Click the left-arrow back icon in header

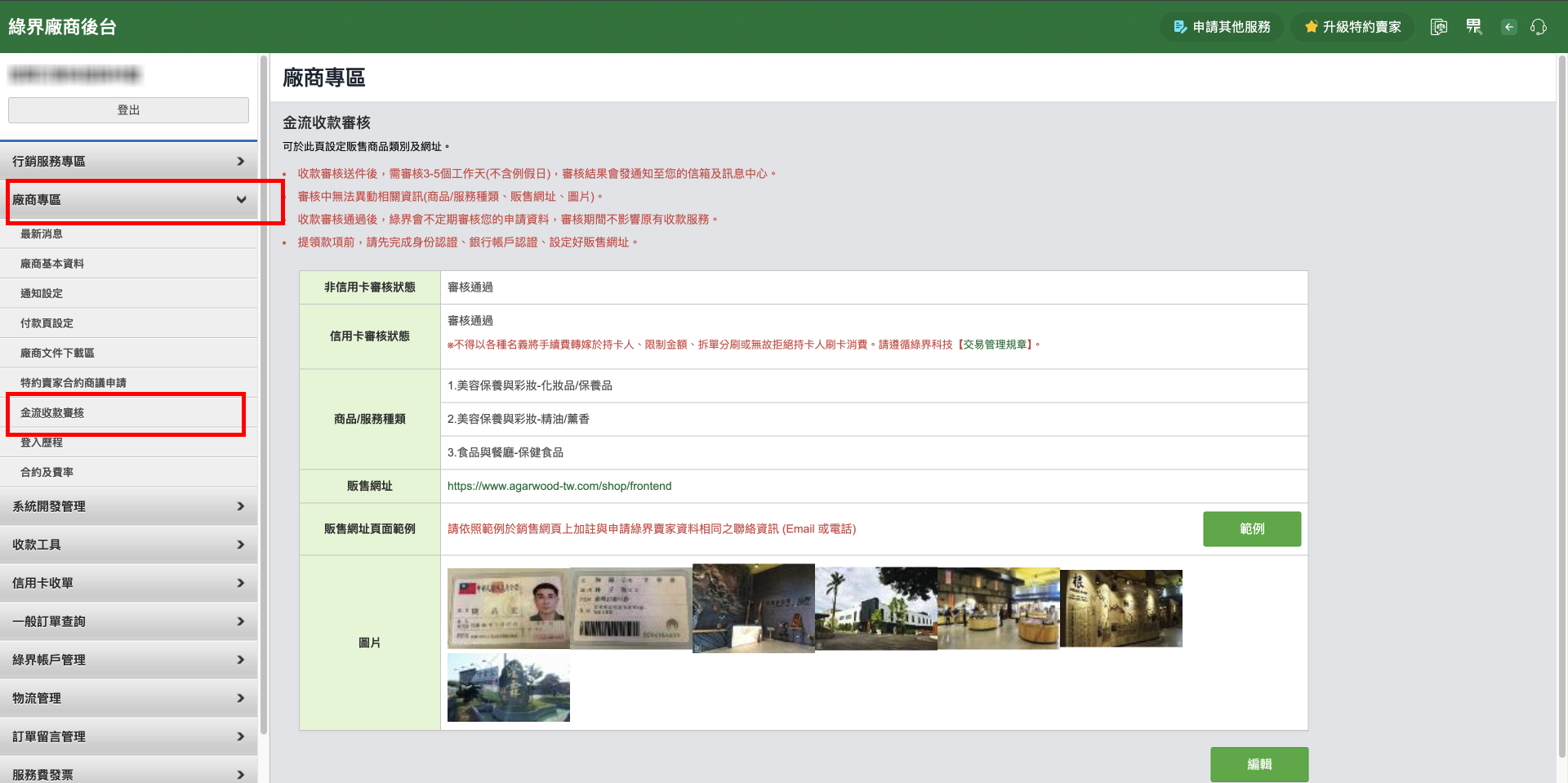(1508, 27)
